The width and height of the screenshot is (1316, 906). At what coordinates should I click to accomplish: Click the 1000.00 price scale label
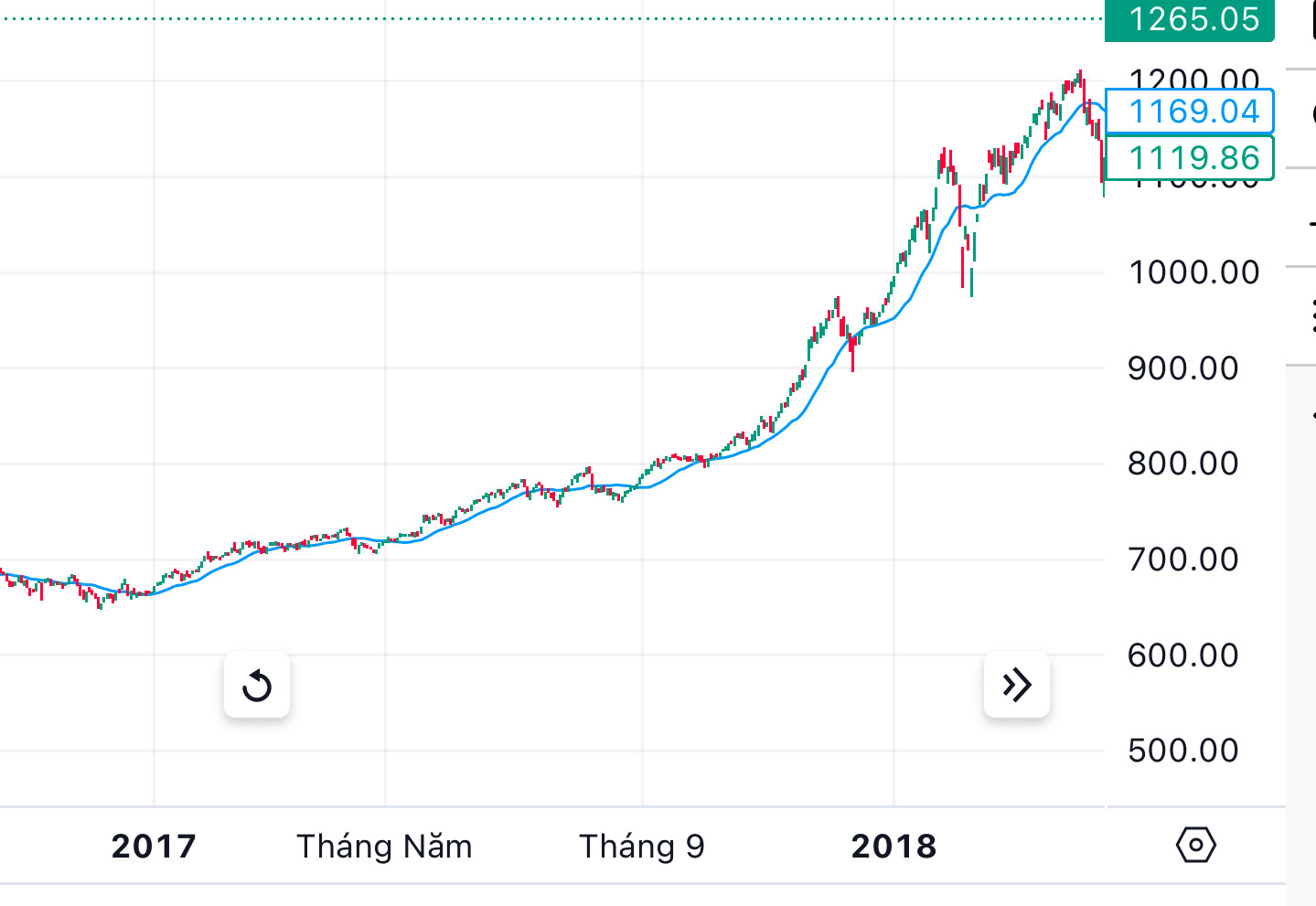tap(1193, 272)
